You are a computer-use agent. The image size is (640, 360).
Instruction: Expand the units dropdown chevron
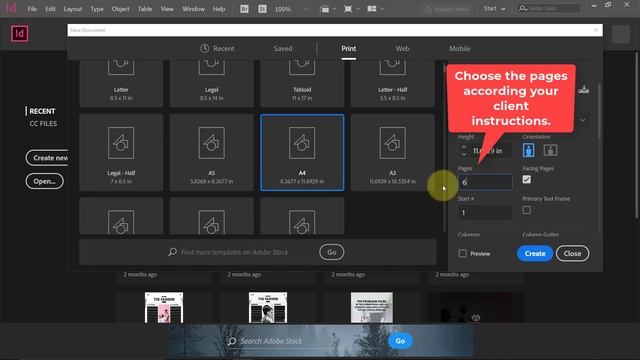point(583,120)
